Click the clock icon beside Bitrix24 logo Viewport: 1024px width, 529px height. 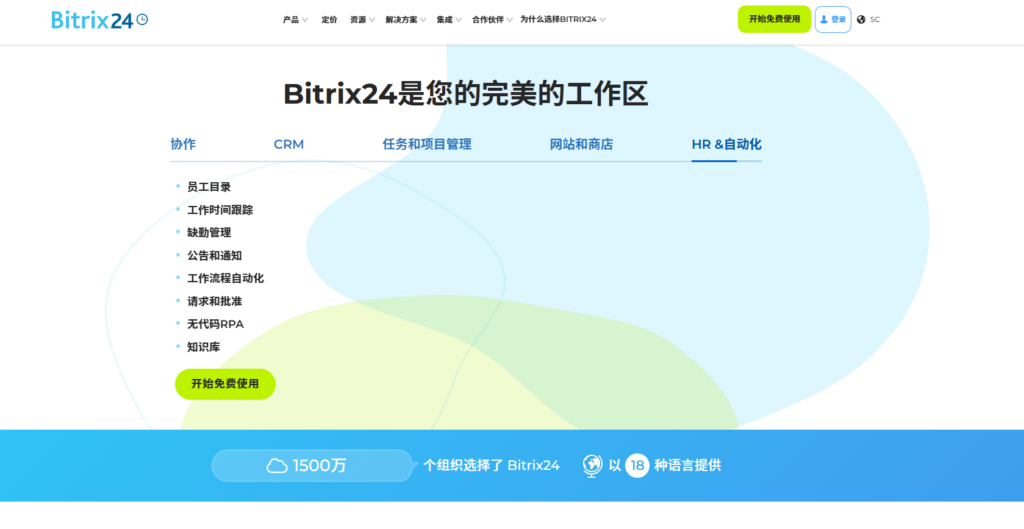click(142, 20)
